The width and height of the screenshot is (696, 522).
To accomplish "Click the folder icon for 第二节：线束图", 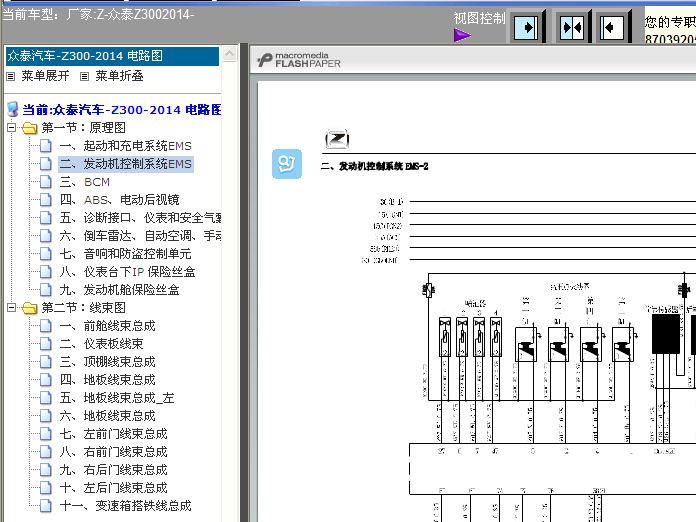I will [x=30, y=308].
